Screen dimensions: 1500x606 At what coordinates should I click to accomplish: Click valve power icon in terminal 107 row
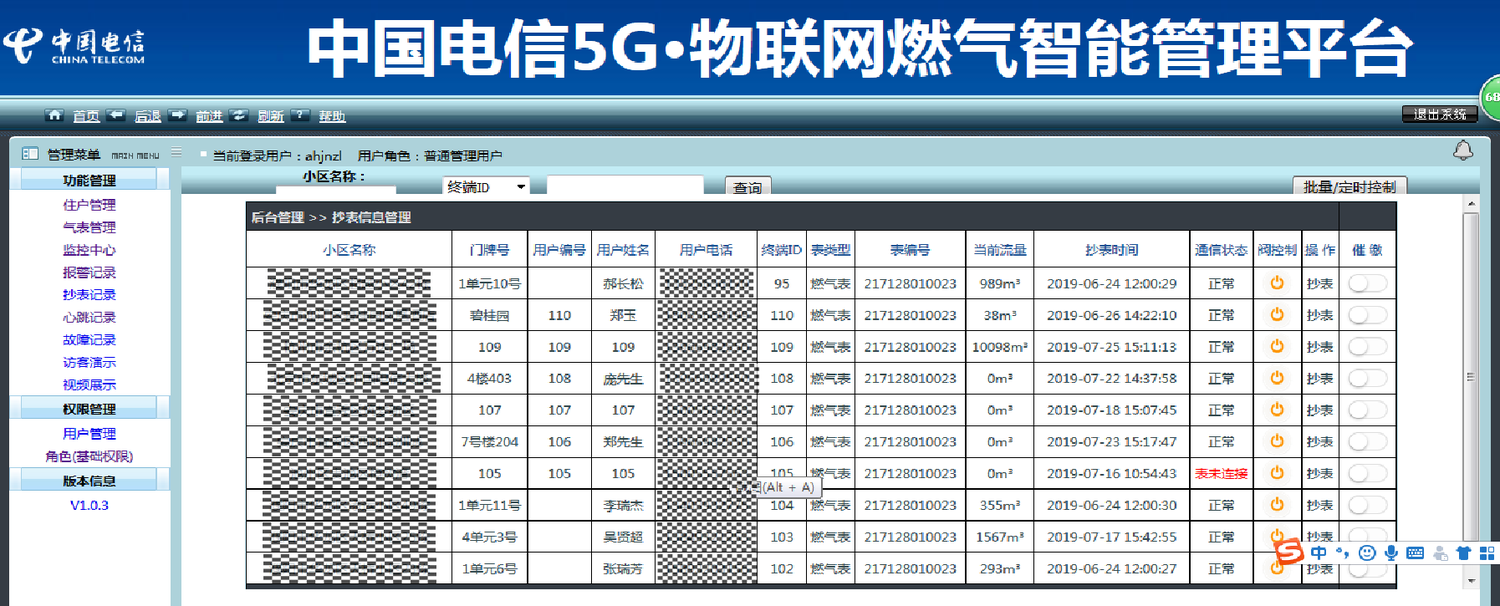click(1277, 409)
